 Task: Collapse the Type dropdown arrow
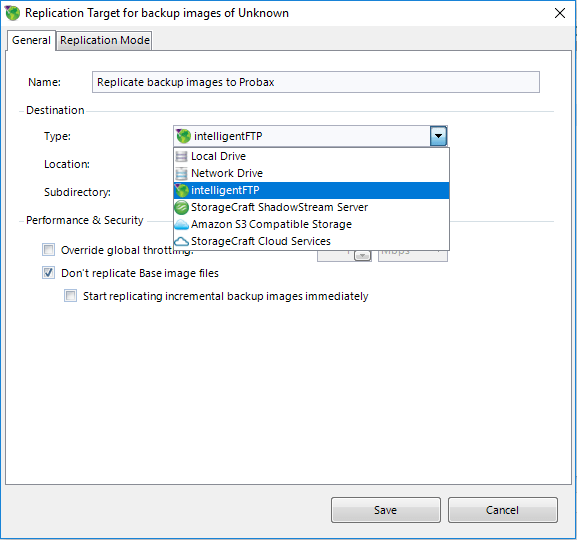click(x=438, y=136)
